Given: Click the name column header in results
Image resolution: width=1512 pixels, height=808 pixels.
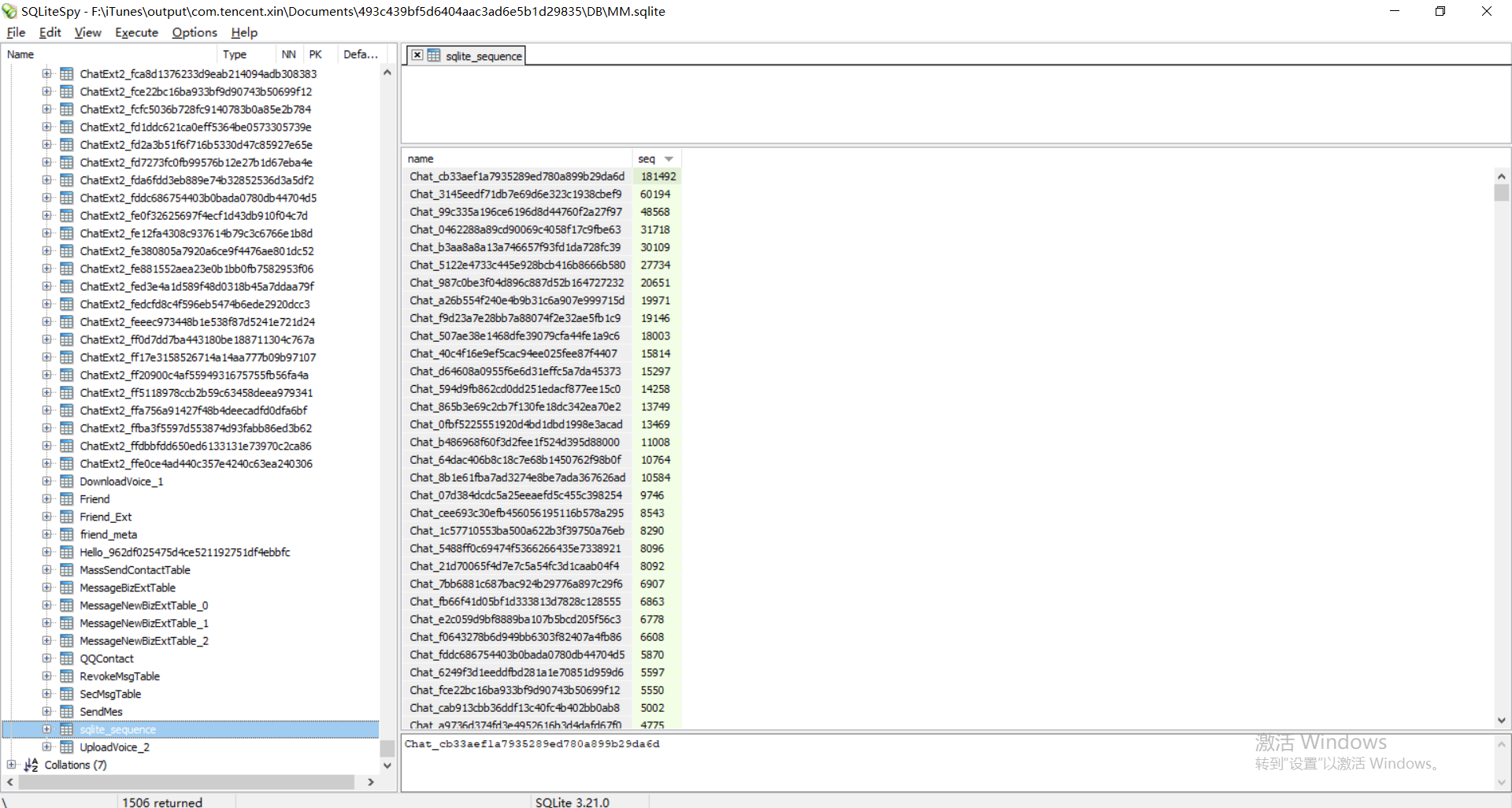Looking at the screenshot, I should pos(517,159).
